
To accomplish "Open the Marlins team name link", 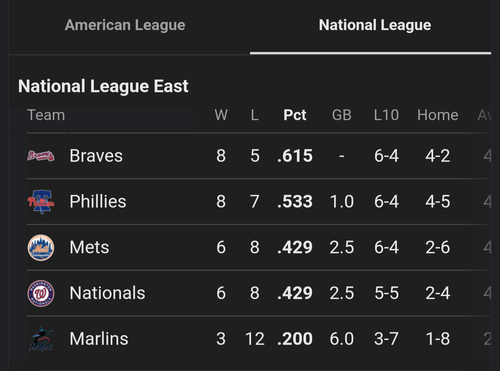I will click(99, 339).
